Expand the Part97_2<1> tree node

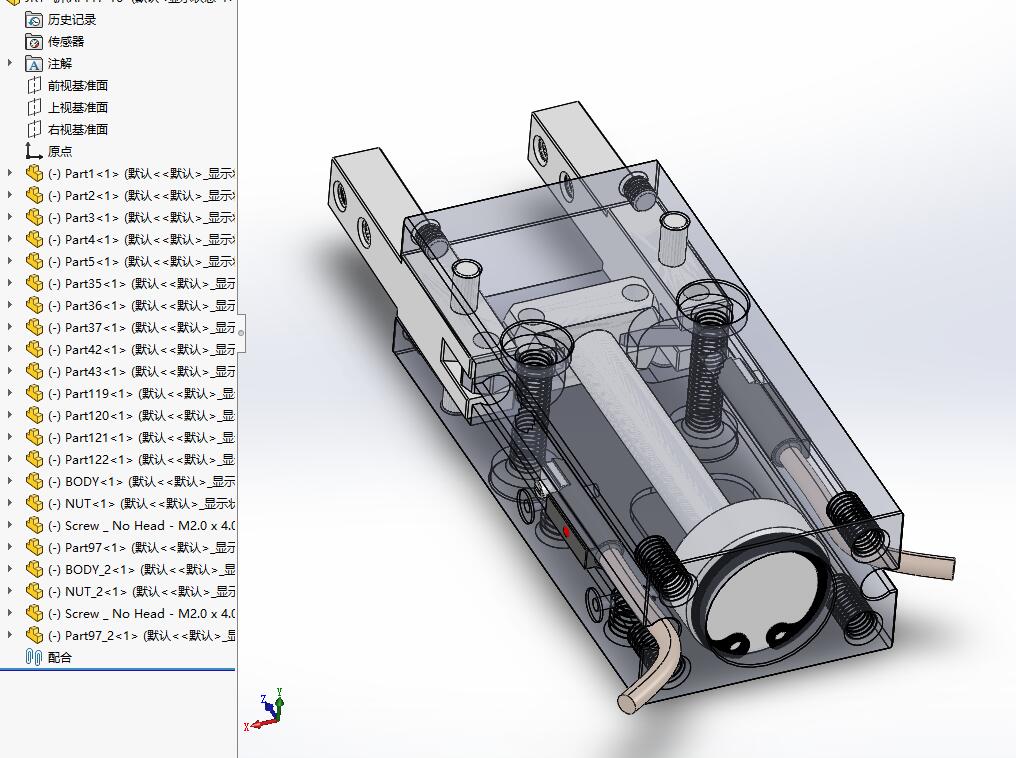coord(10,636)
